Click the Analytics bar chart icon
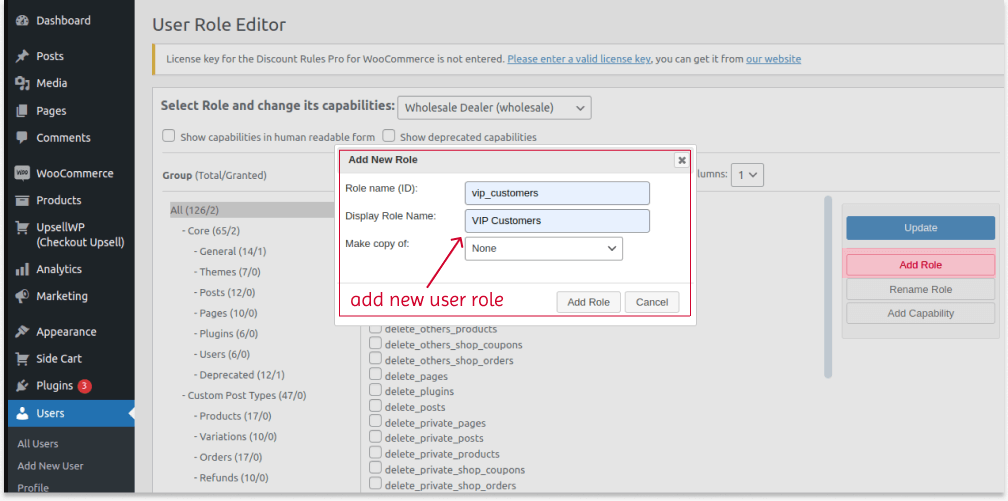The width and height of the screenshot is (1008, 501). [x=22, y=269]
